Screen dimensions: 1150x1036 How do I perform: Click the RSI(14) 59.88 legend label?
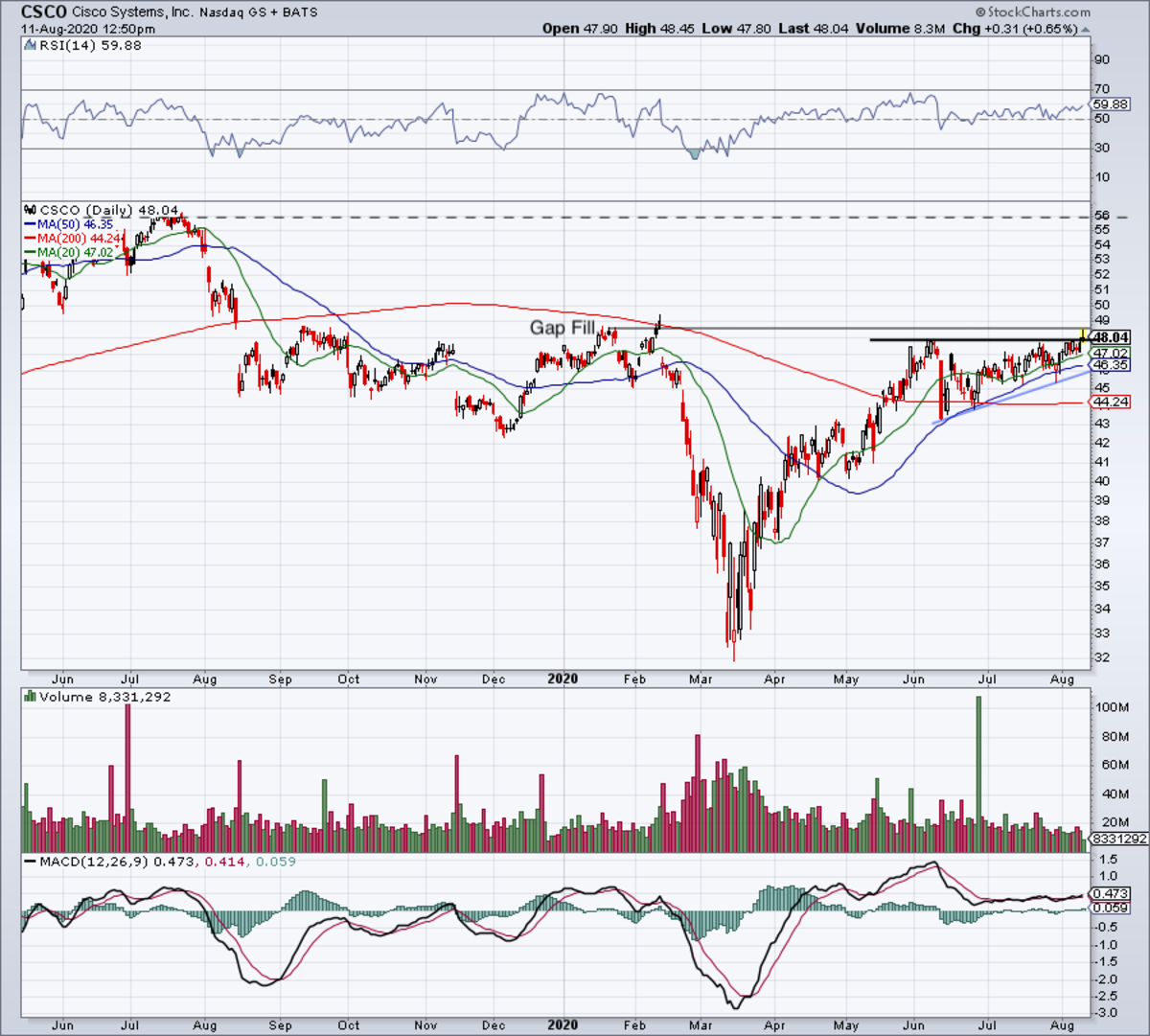click(90, 45)
